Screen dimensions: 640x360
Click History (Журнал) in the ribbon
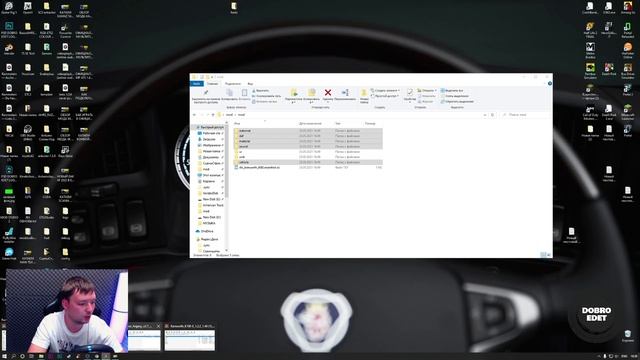point(425,101)
